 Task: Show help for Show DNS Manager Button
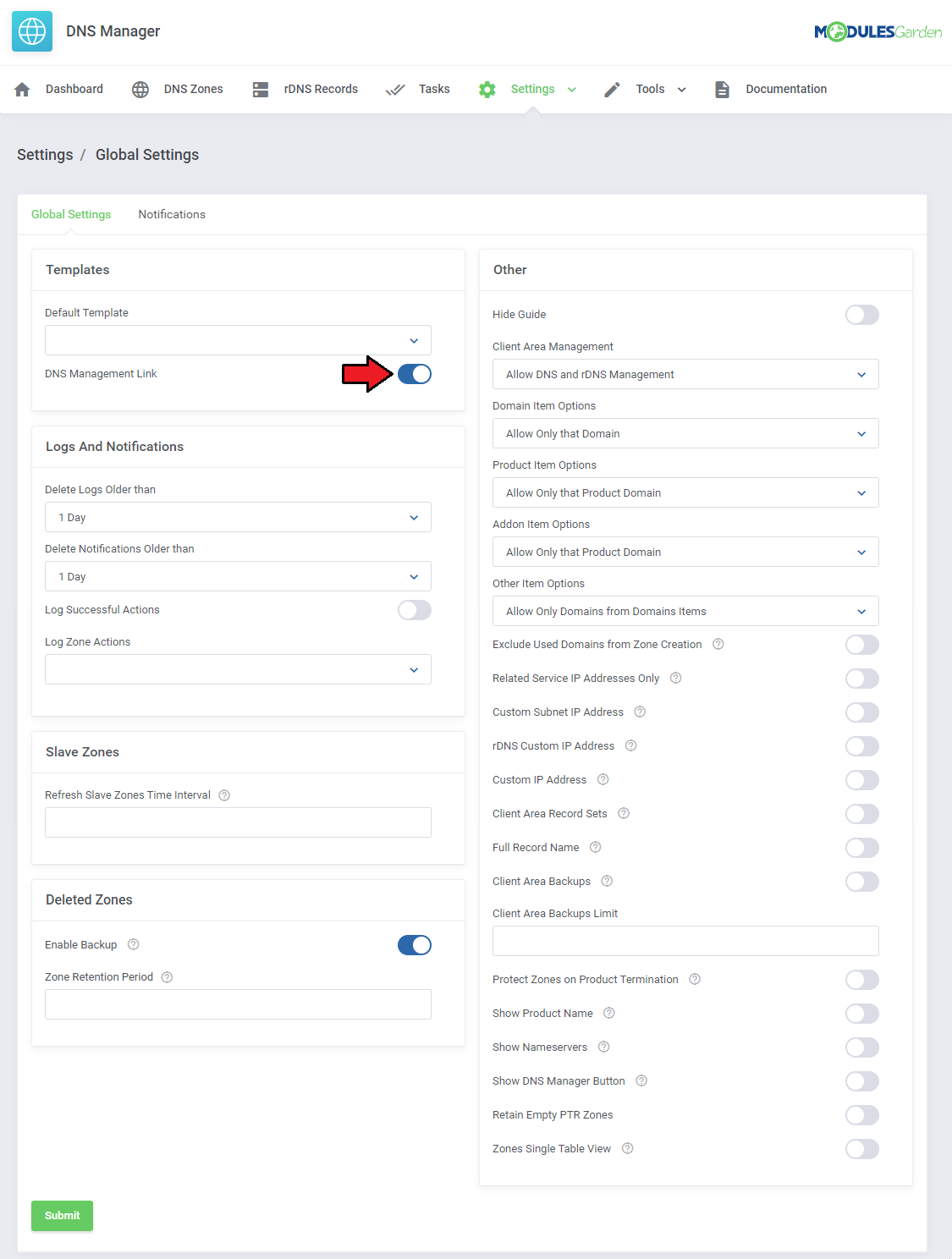pyautogui.click(x=641, y=1080)
